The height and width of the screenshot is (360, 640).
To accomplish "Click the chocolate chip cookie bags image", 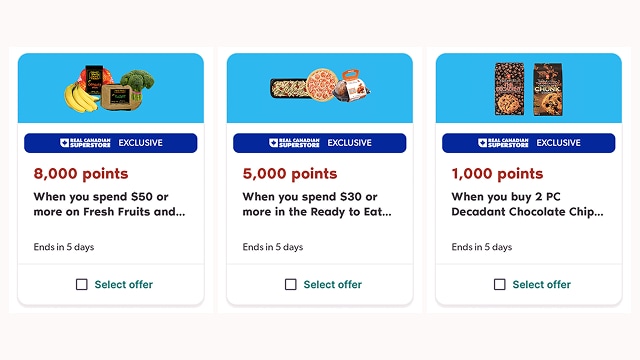I will (x=529, y=89).
